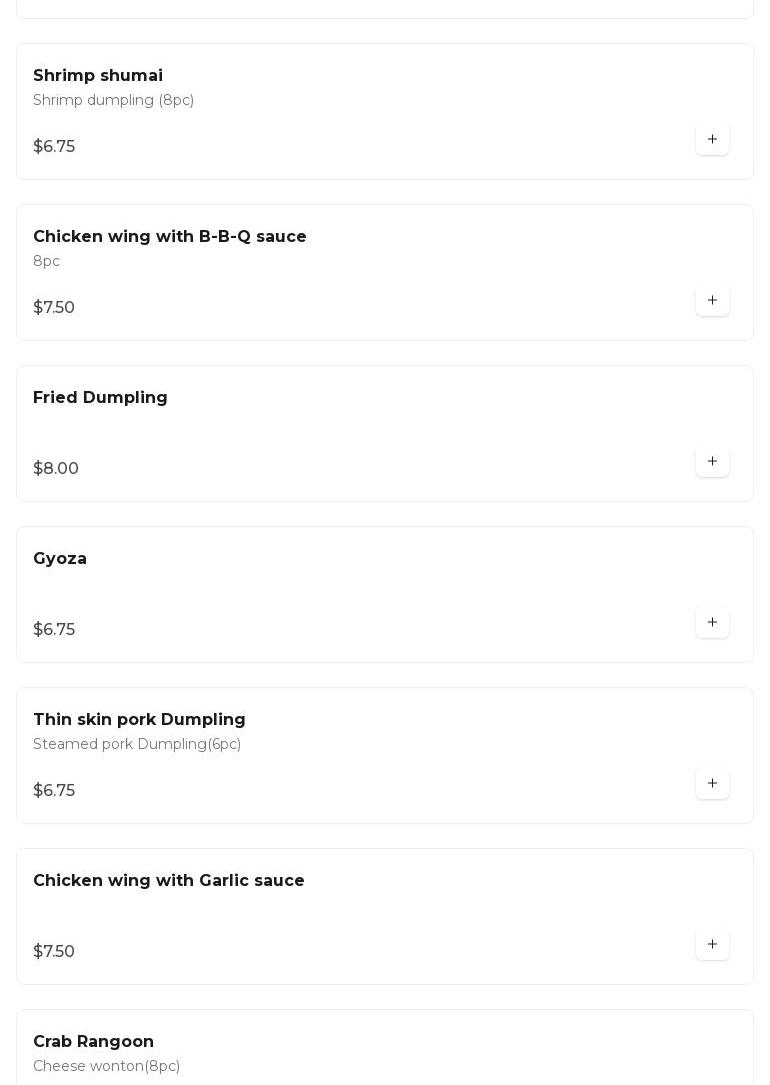Open the Gyoza menu item title
770x1085 pixels.
point(60,559)
